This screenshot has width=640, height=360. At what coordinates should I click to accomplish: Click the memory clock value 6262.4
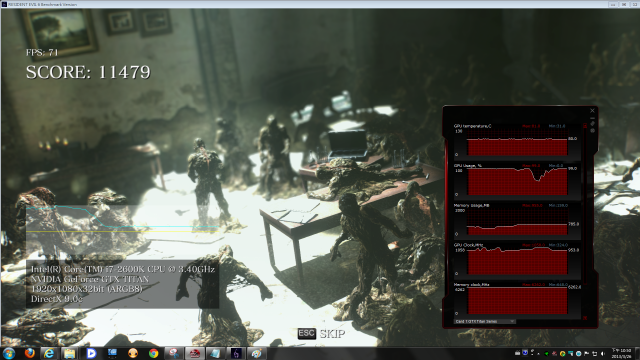pos(574,287)
